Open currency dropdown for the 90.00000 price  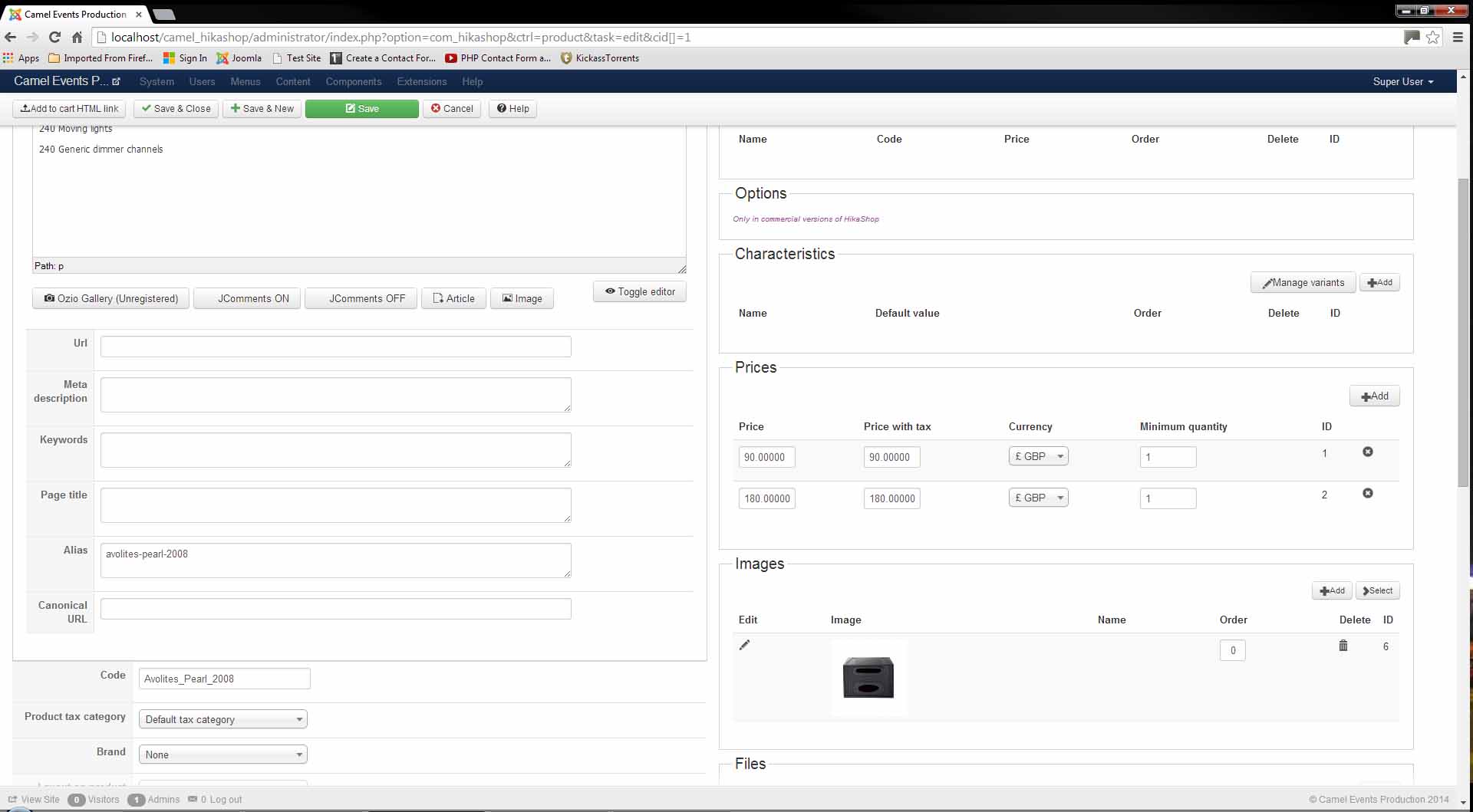(x=1038, y=456)
